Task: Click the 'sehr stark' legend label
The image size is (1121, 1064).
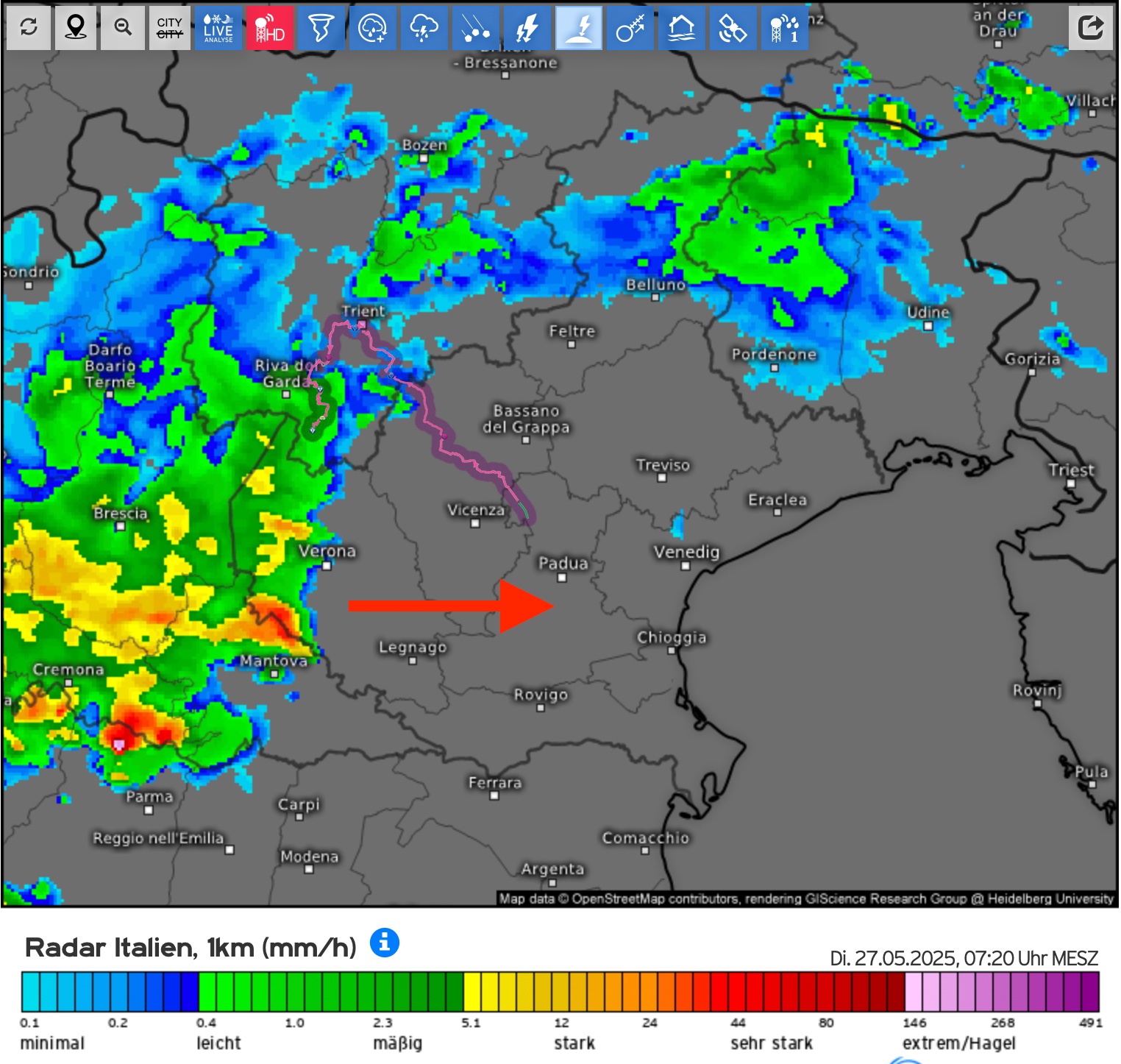Action: (x=772, y=1043)
